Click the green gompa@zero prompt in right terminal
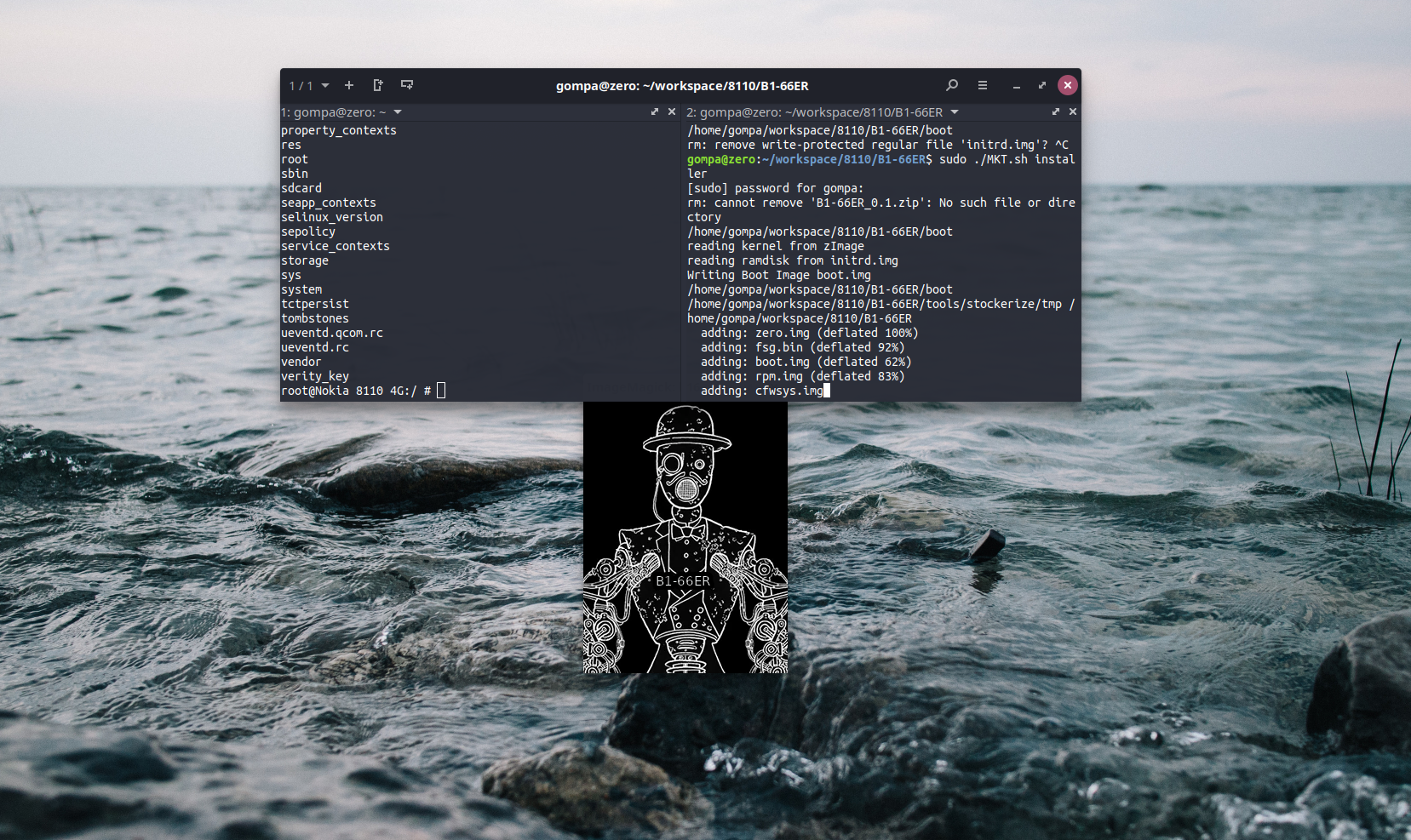 click(x=721, y=159)
